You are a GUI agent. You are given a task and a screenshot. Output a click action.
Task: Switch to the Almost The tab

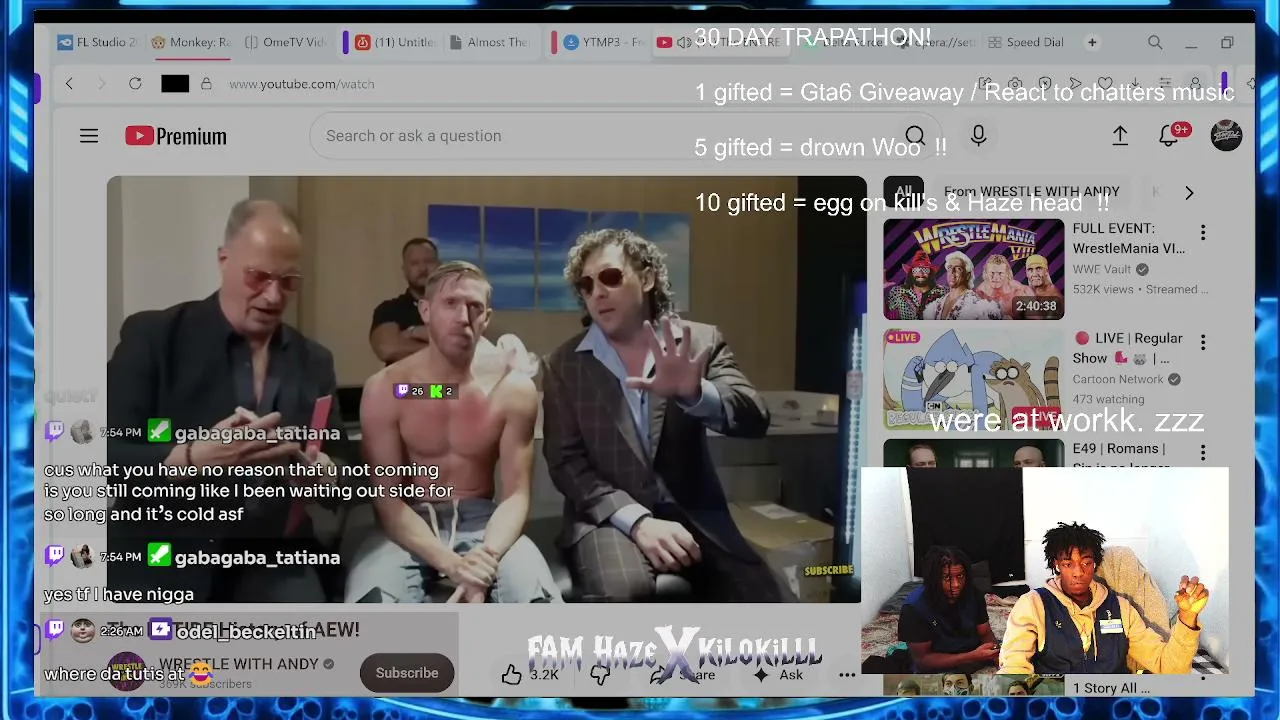[490, 43]
